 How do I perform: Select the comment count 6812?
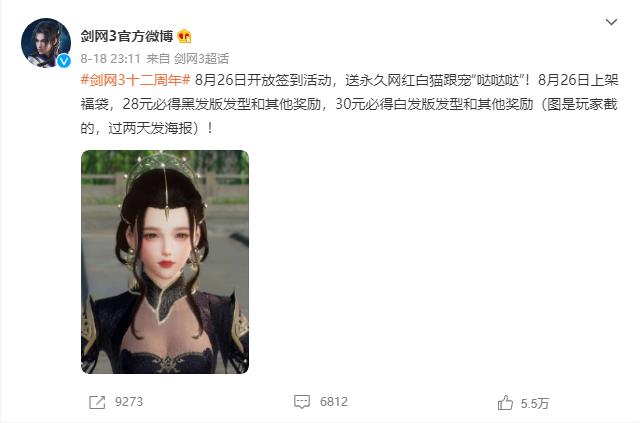coord(334,402)
